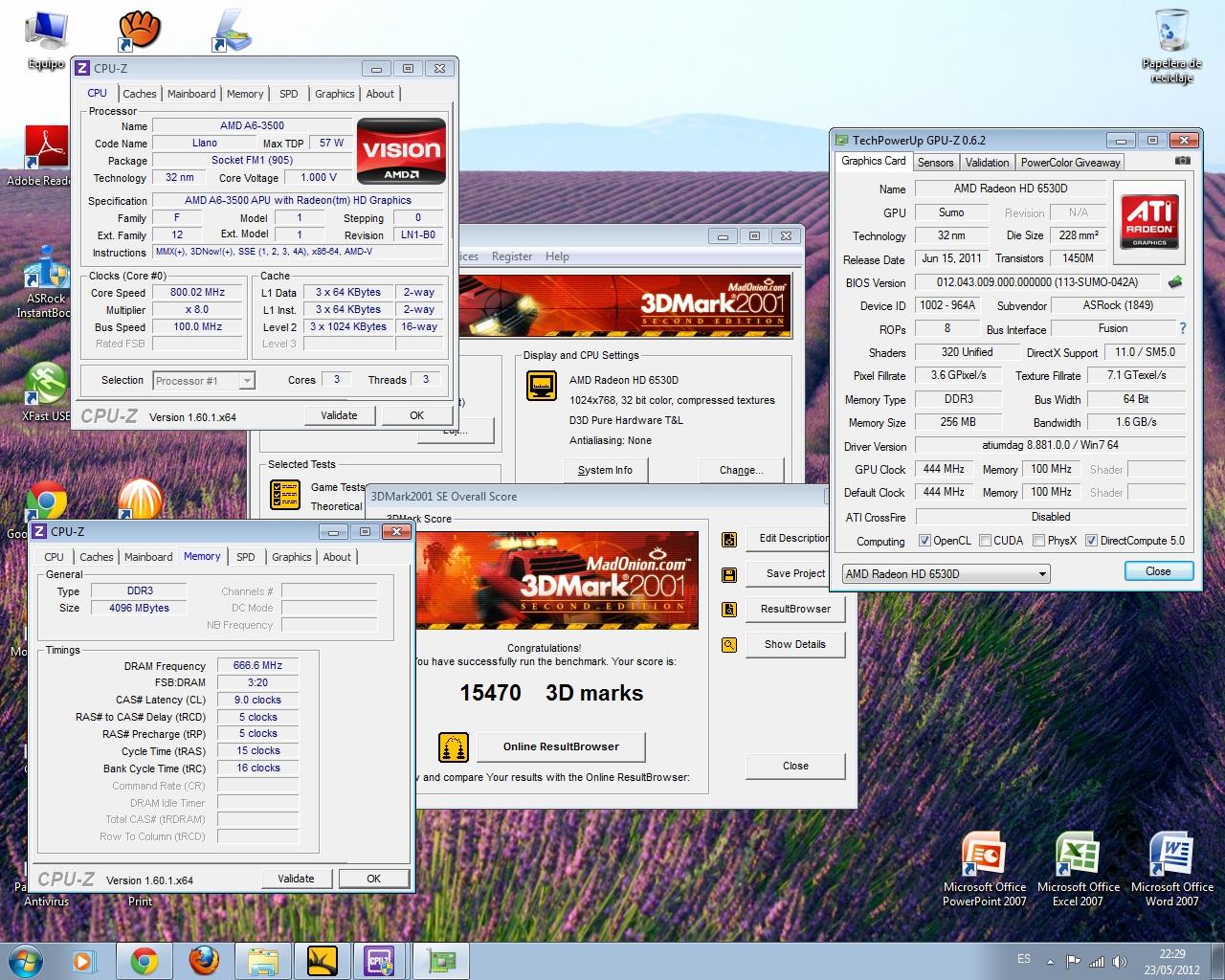
Task: Click the Windows Start orb
Action: pyautogui.click(x=25, y=960)
